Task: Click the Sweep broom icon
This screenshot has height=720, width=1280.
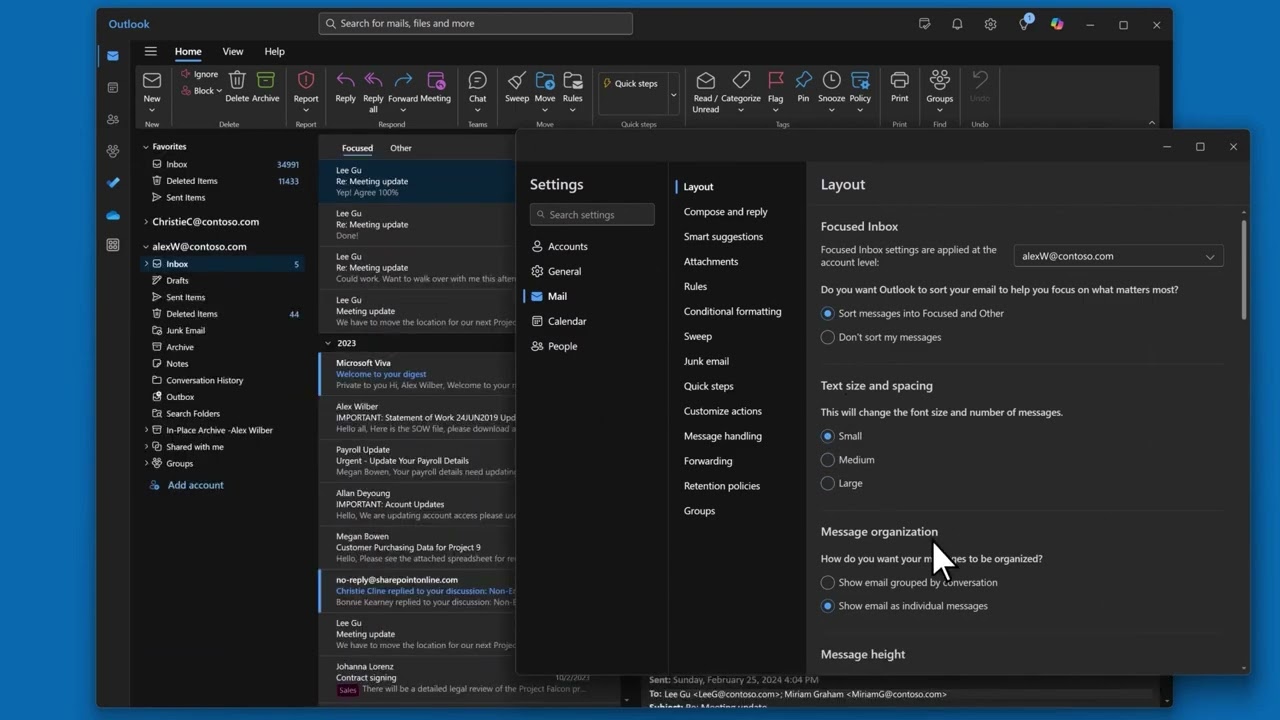Action: (x=517, y=80)
